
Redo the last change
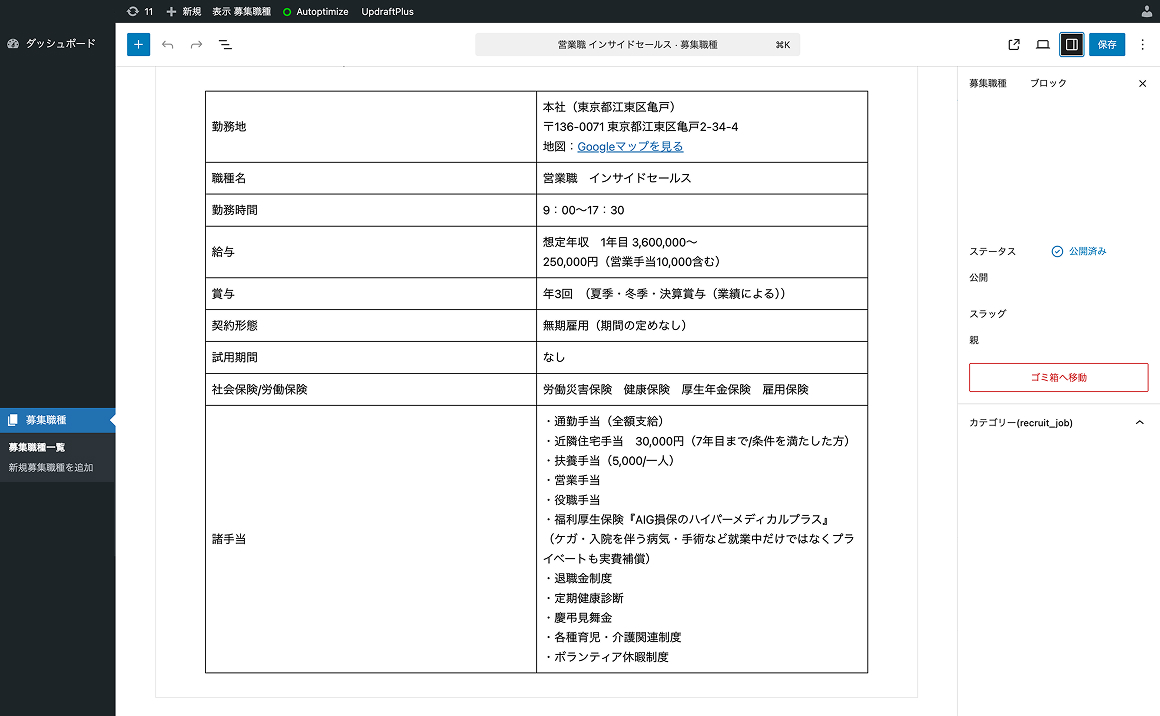(194, 44)
